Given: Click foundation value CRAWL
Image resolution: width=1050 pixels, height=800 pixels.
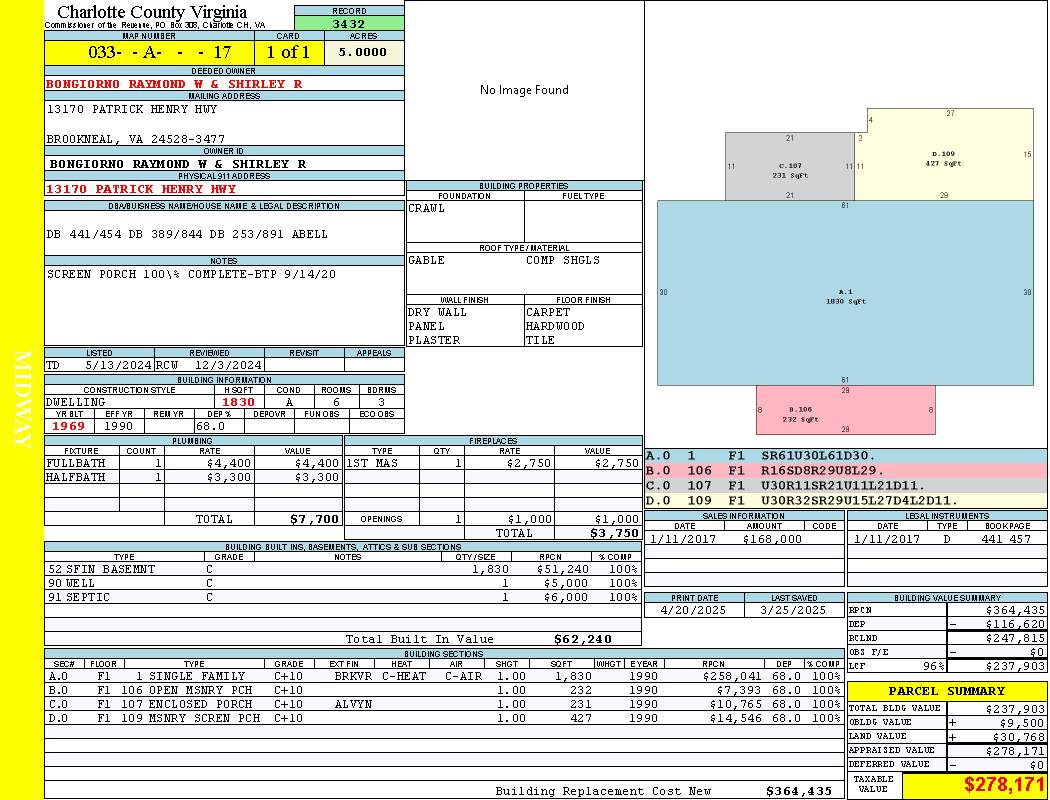Looking at the screenshot, I should pyautogui.click(x=427, y=208).
